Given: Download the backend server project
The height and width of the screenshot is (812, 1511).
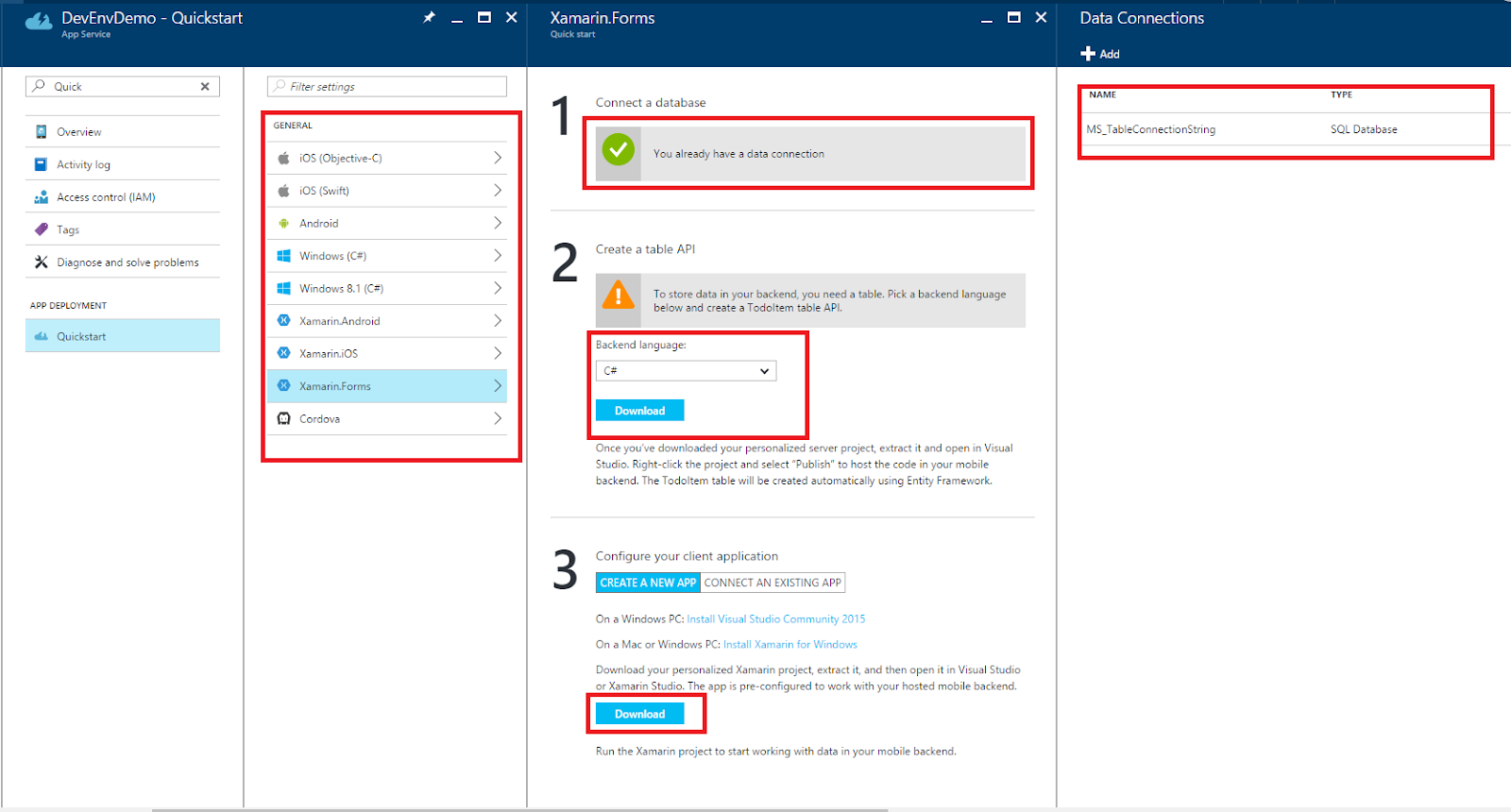Looking at the screenshot, I should click(x=639, y=411).
